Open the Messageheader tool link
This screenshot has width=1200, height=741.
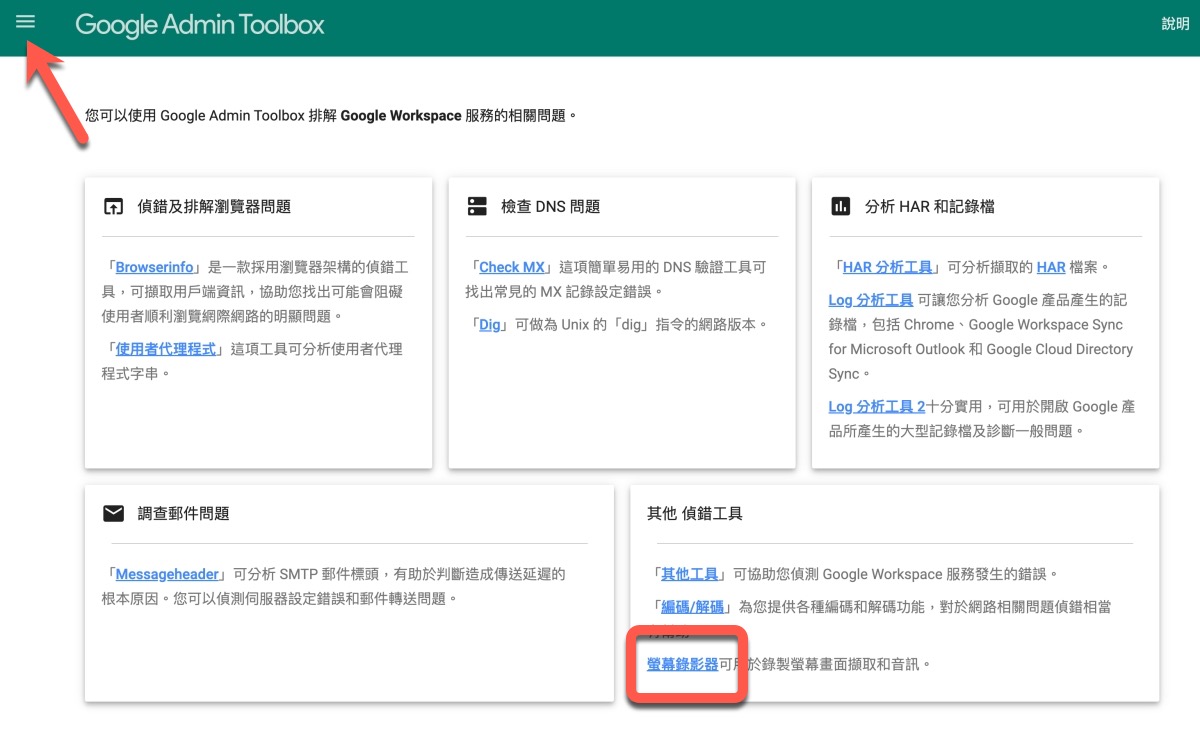pyautogui.click(x=167, y=574)
